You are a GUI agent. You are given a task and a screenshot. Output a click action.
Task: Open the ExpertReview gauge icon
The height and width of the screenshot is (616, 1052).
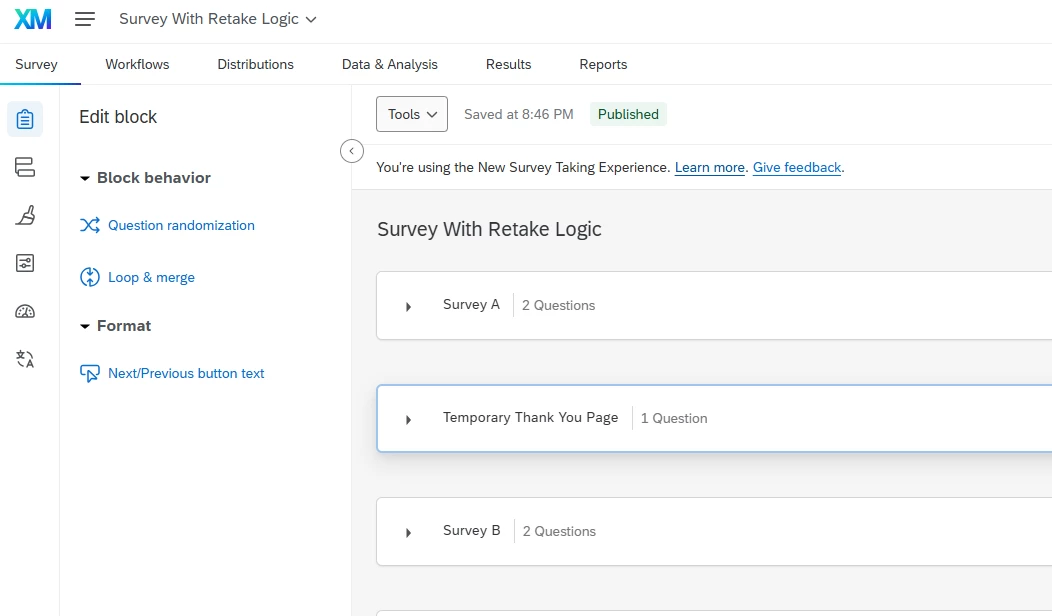[25, 311]
